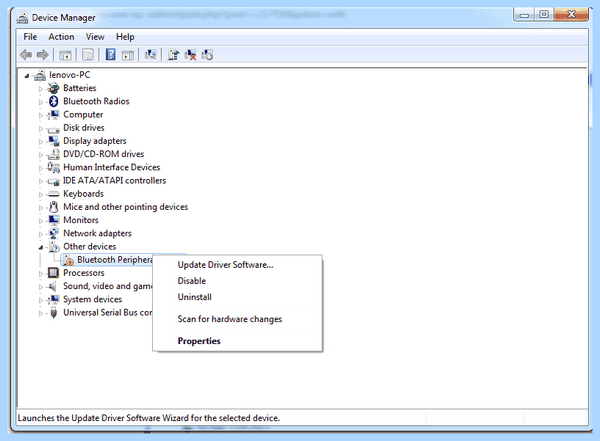
Task: Click the Display adapters icon
Action: coord(54,141)
